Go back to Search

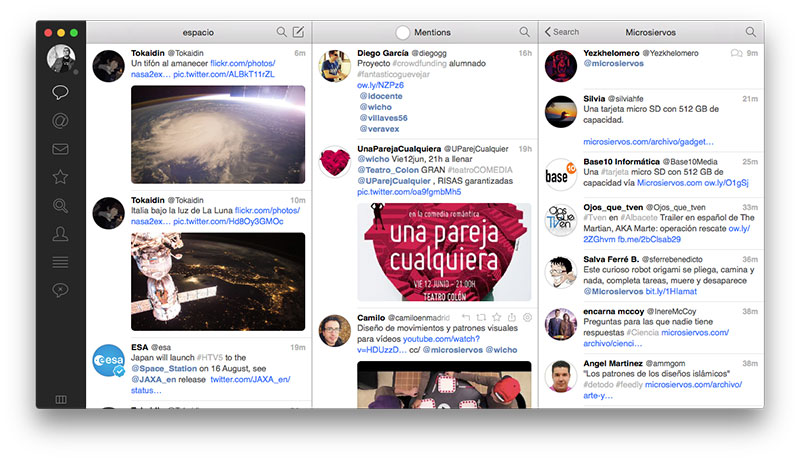tap(562, 32)
